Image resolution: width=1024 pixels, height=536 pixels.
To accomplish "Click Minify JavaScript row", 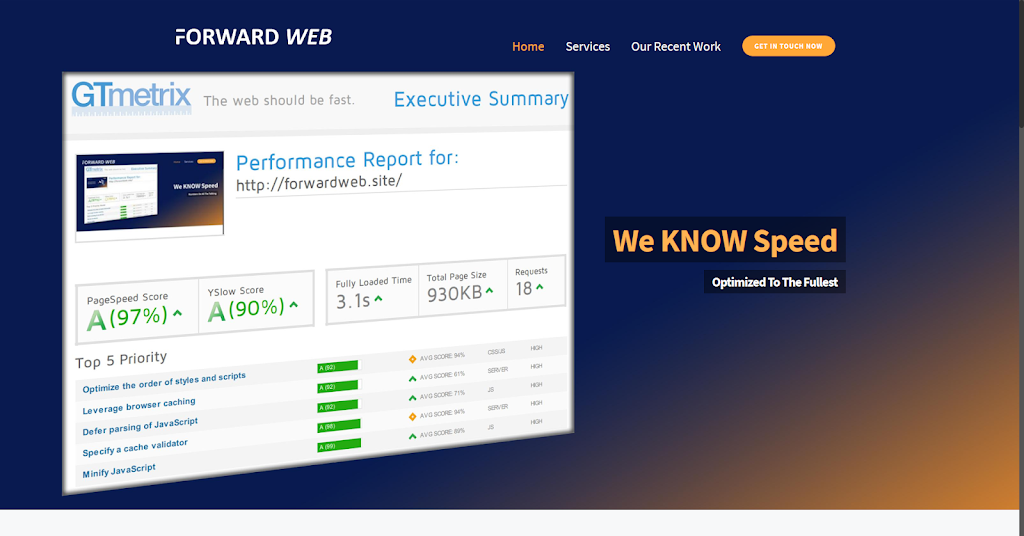I will [119, 471].
